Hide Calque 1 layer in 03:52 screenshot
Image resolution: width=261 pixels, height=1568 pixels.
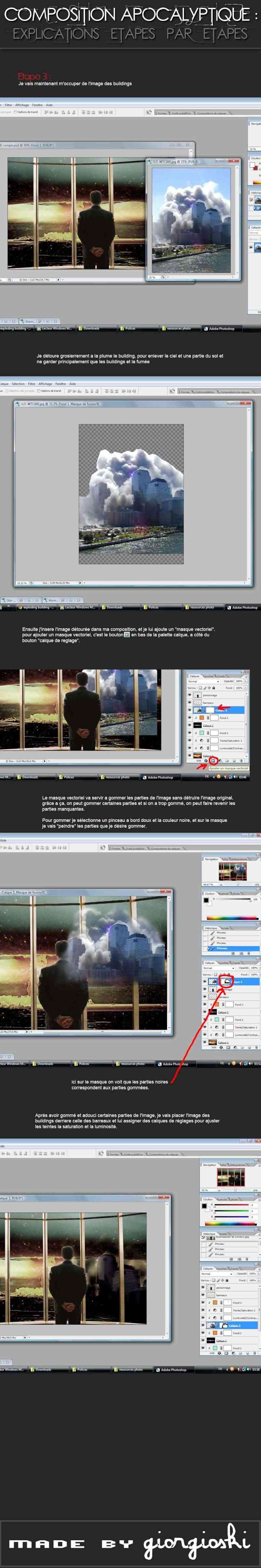[x=205, y=1042]
